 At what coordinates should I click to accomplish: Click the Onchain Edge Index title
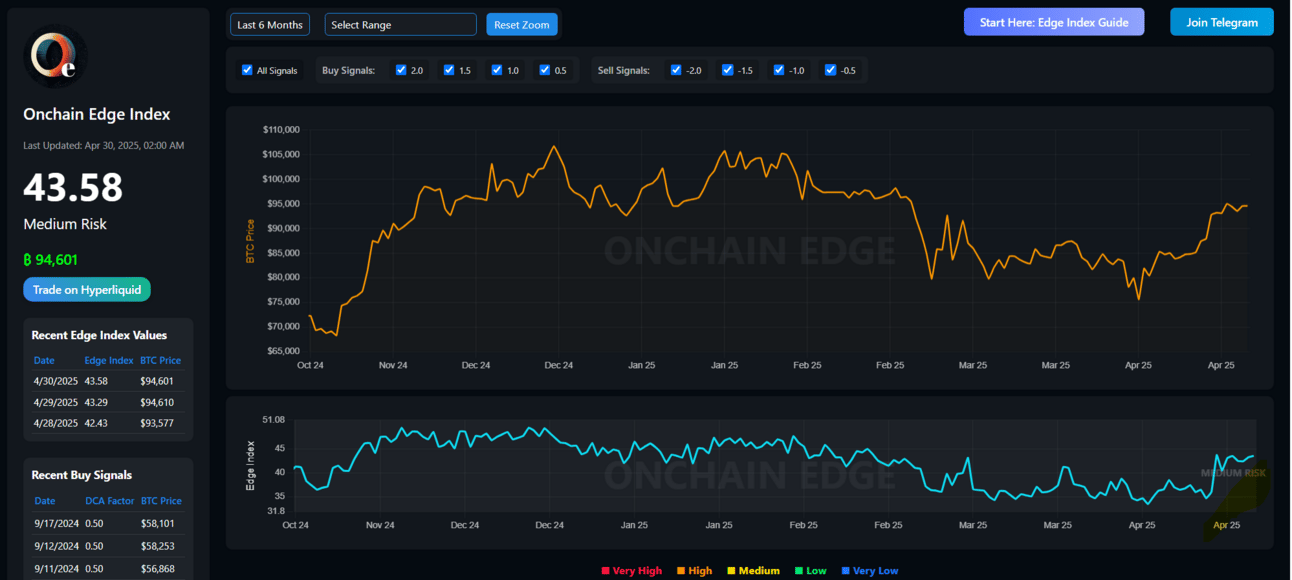pyautogui.click(x=97, y=114)
